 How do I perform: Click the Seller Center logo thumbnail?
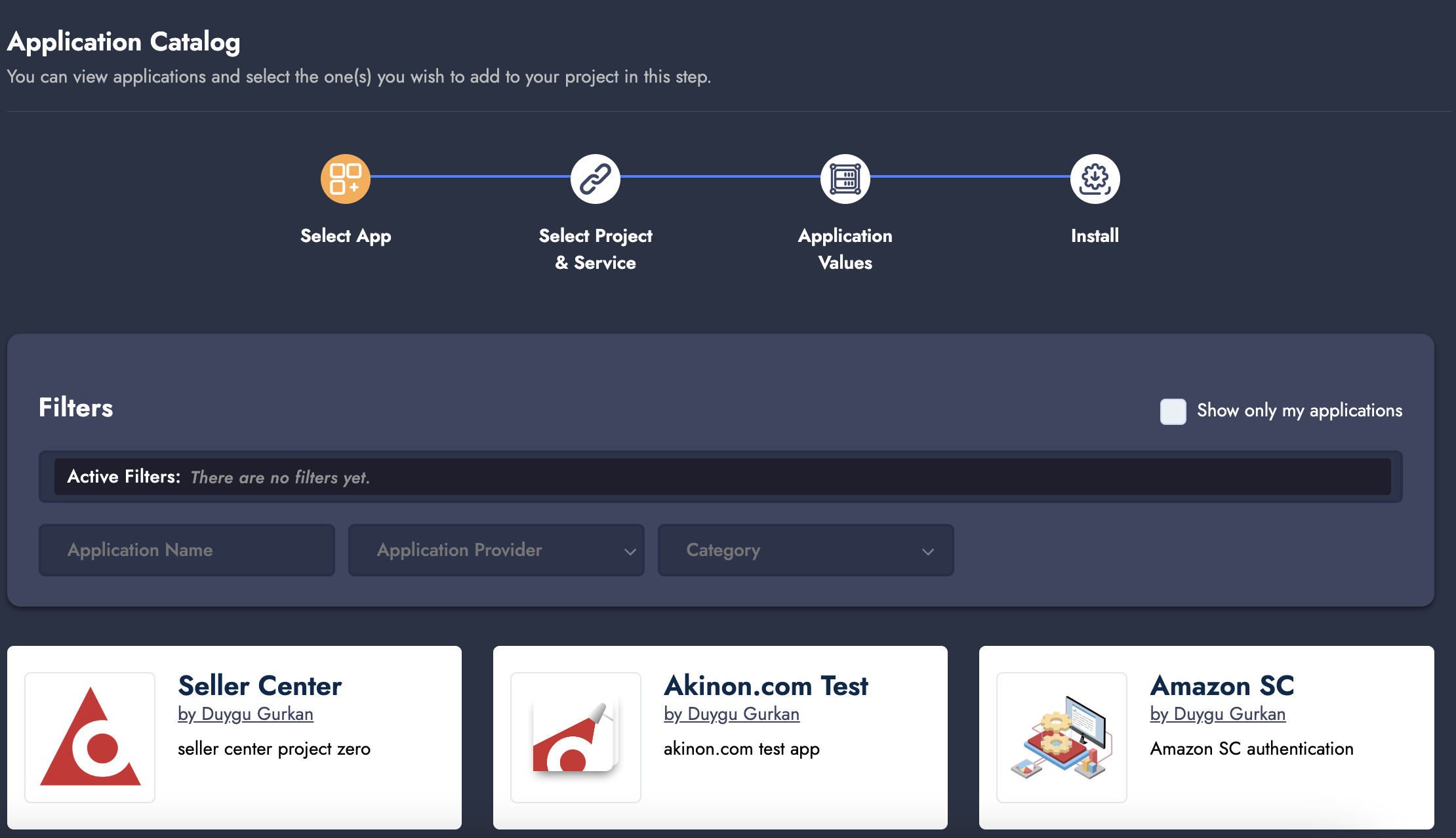point(90,738)
